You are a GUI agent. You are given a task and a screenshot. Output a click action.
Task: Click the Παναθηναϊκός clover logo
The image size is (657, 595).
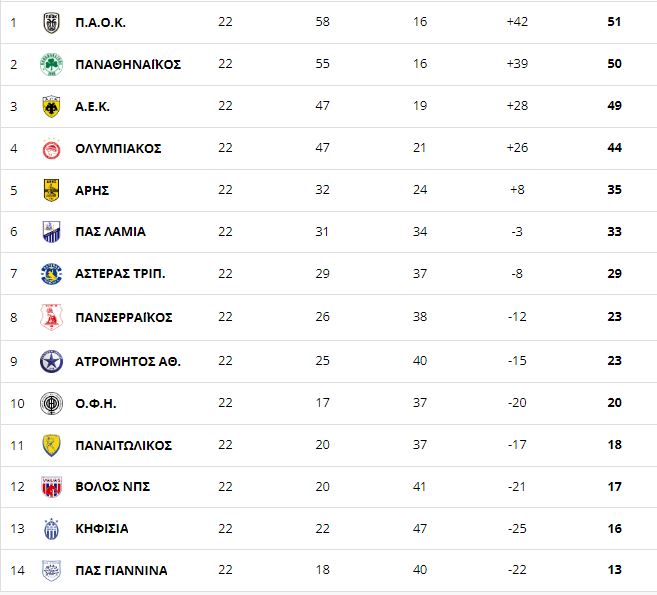click(x=52, y=65)
